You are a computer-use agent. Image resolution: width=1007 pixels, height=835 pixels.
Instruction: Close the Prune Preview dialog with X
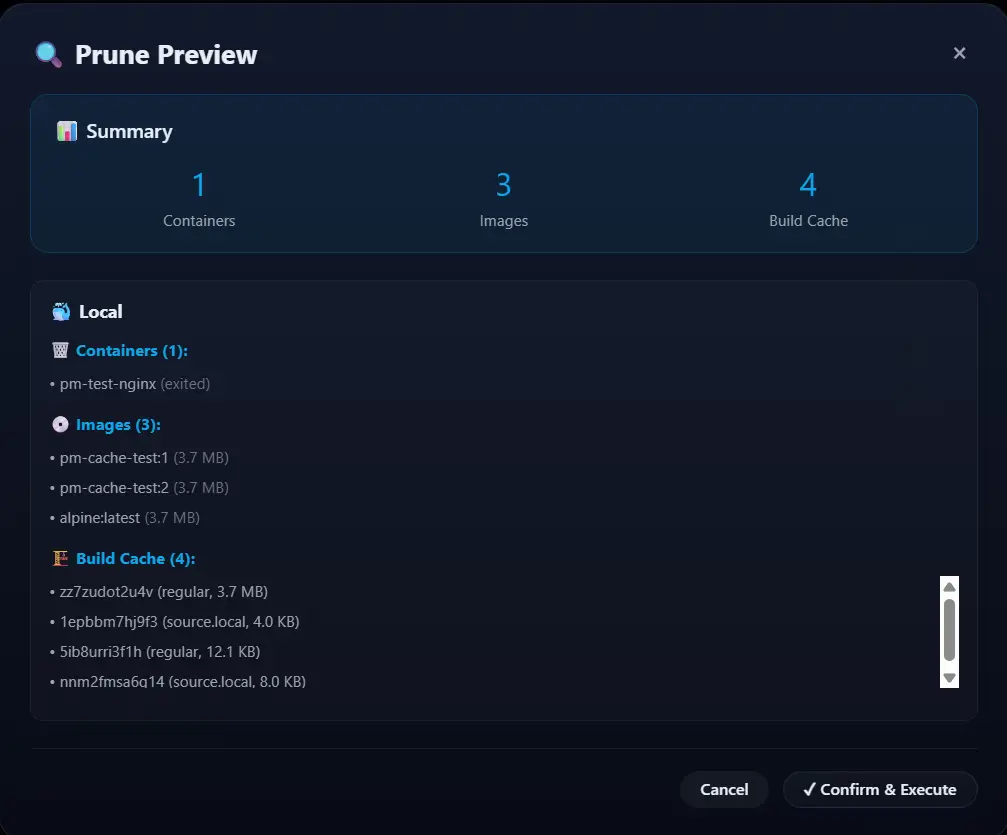959,54
